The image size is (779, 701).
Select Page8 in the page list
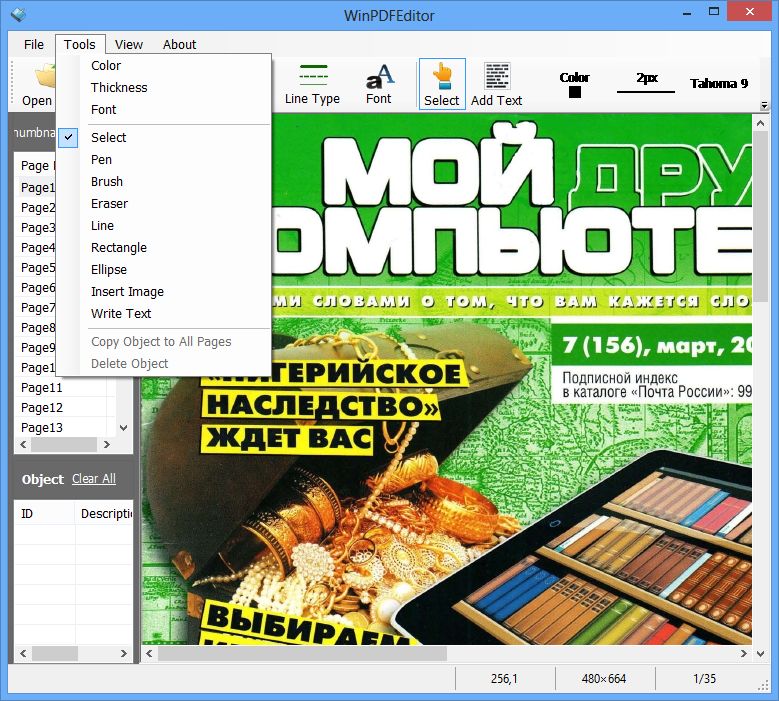[38, 327]
